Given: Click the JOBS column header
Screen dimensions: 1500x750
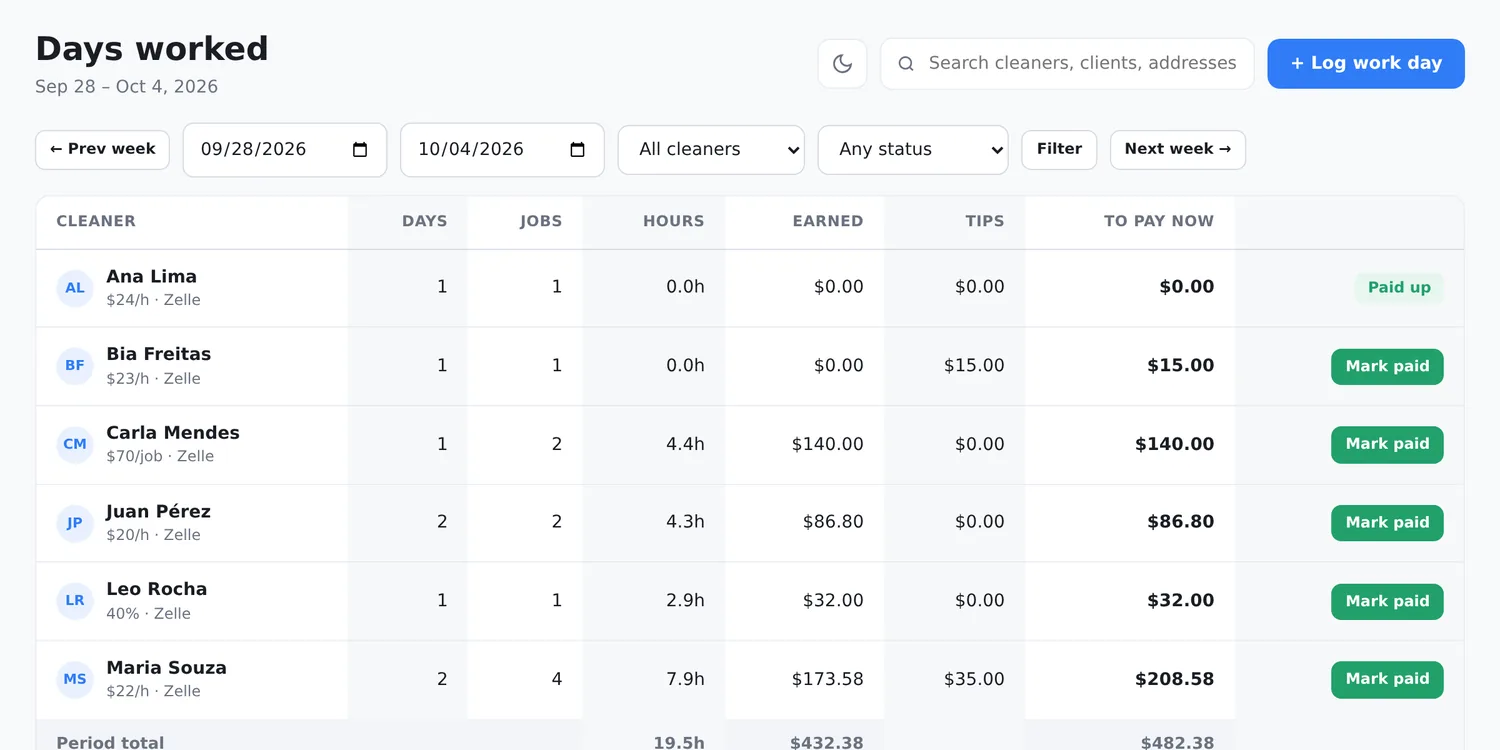Looking at the screenshot, I should tap(541, 222).
